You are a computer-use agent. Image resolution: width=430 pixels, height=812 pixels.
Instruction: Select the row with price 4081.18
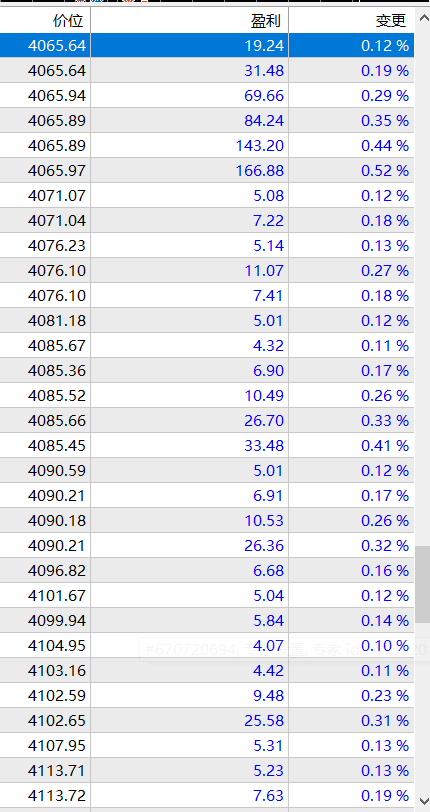click(207, 321)
